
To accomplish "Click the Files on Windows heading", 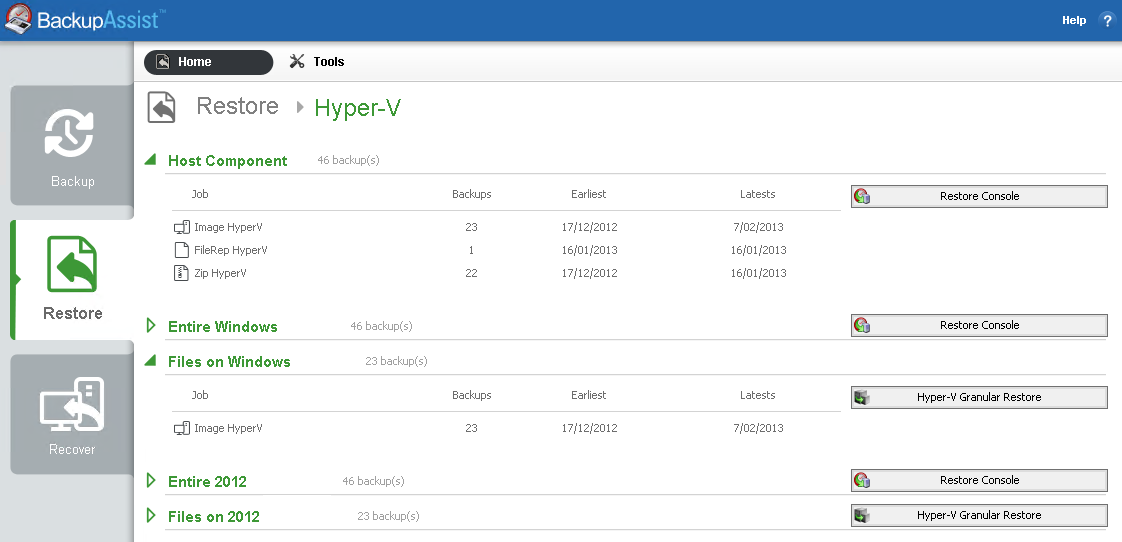I will point(229,362).
